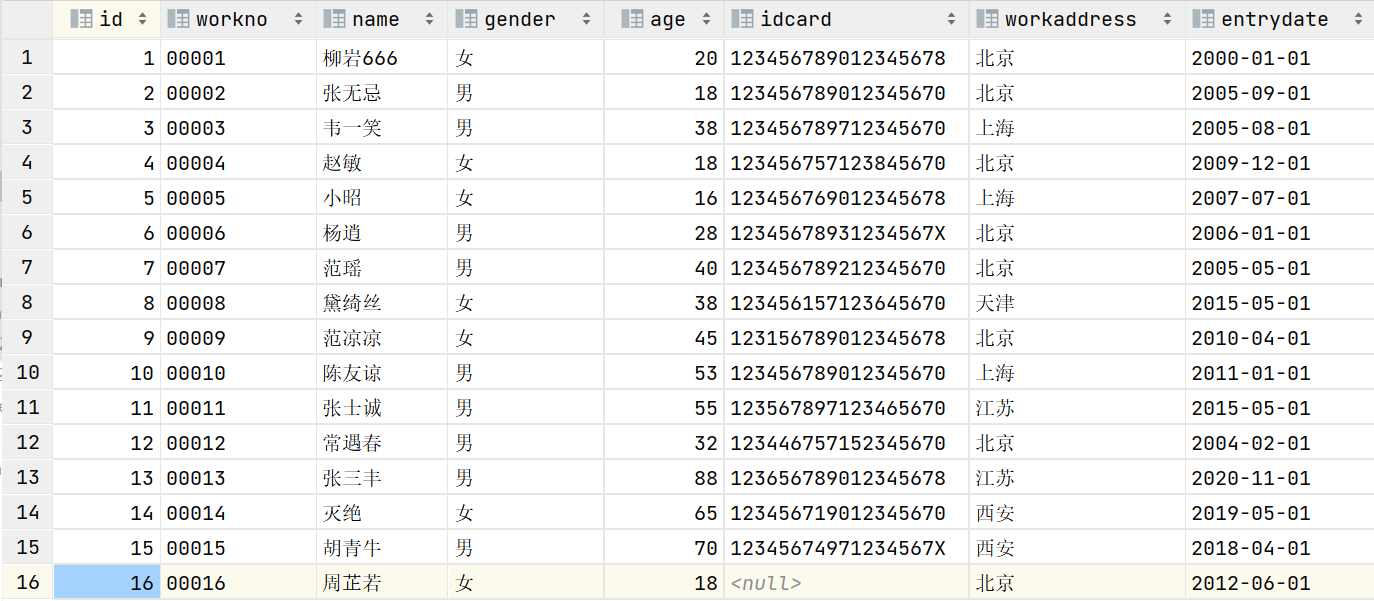Viewport: 1374px width, 601px height.
Task: Click the id column table icon
Action: pos(82,19)
